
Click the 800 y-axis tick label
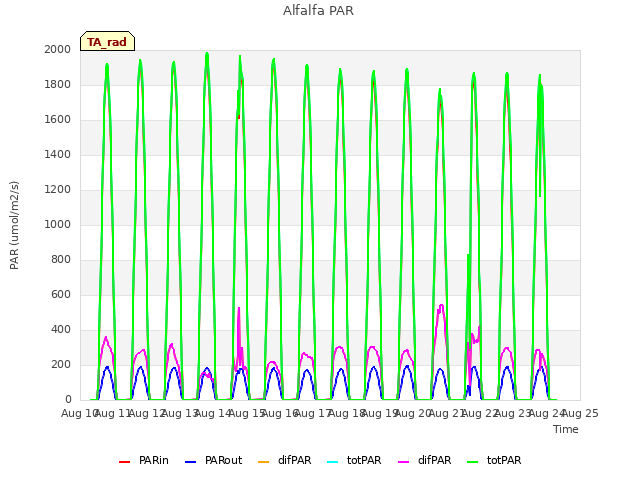[x=61, y=260]
